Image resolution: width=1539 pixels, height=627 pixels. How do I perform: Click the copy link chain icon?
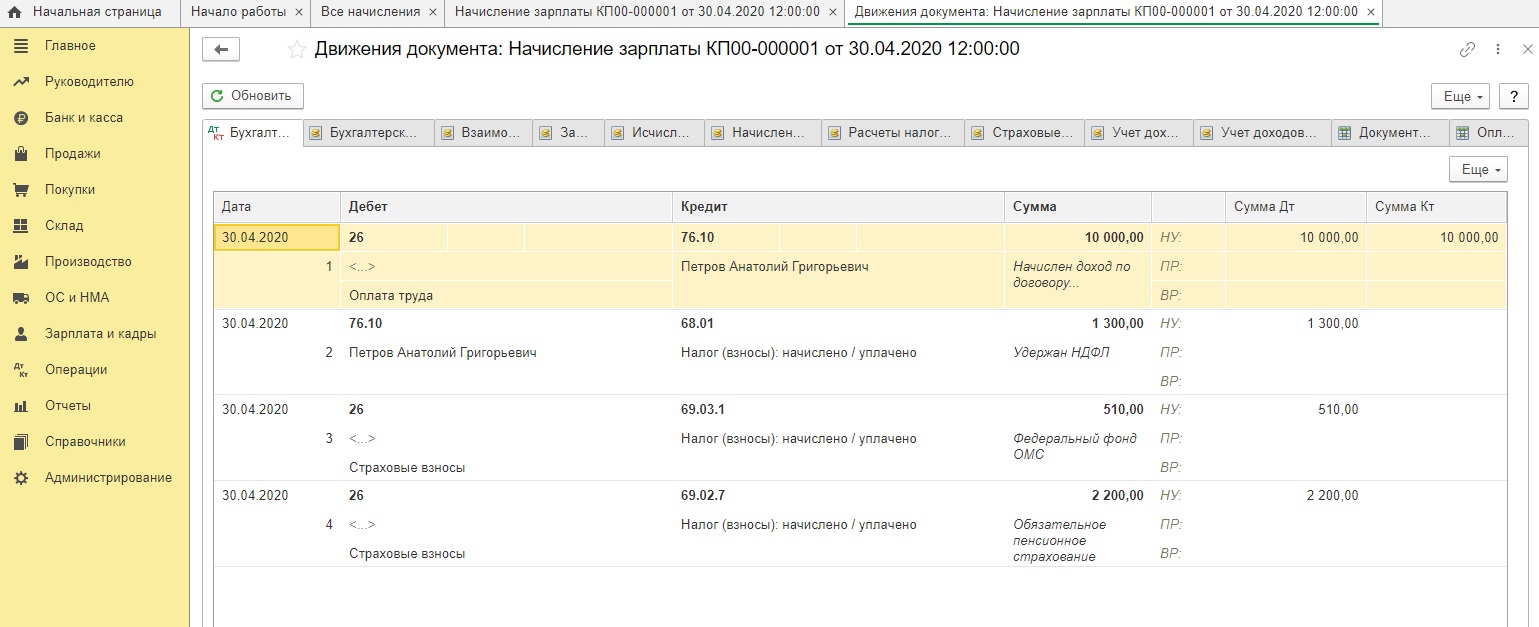pyautogui.click(x=1467, y=49)
